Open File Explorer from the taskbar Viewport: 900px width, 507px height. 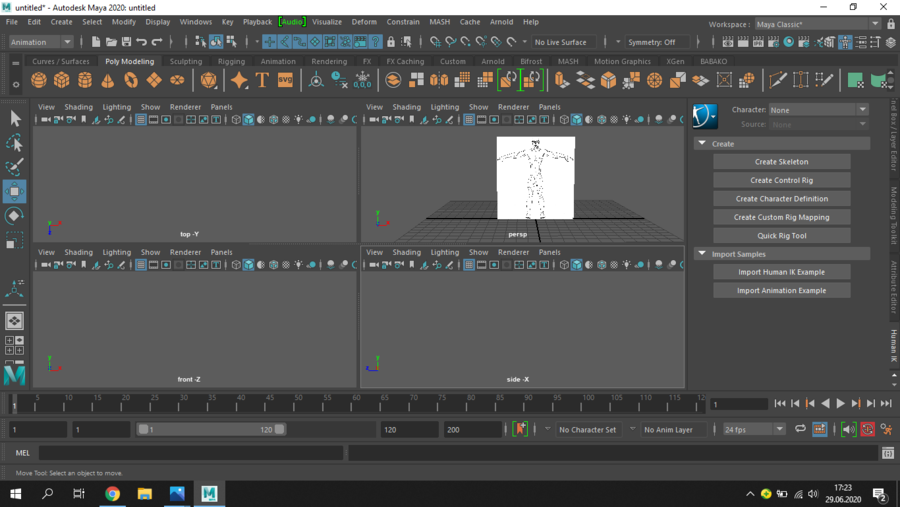[145, 494]
